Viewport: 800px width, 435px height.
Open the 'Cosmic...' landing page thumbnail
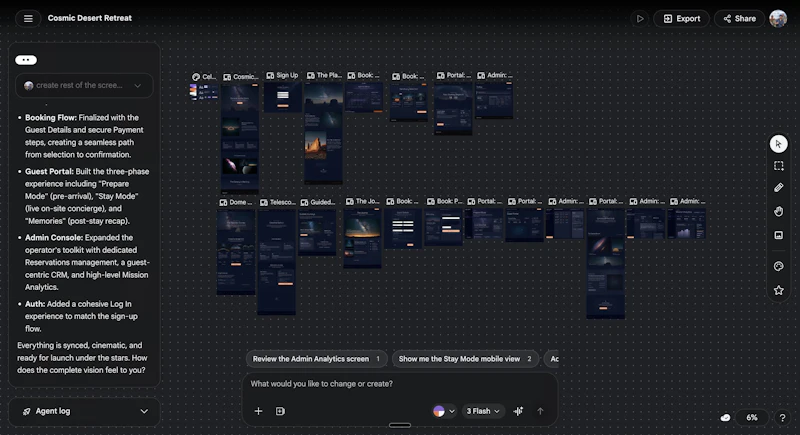click(240, 138)
